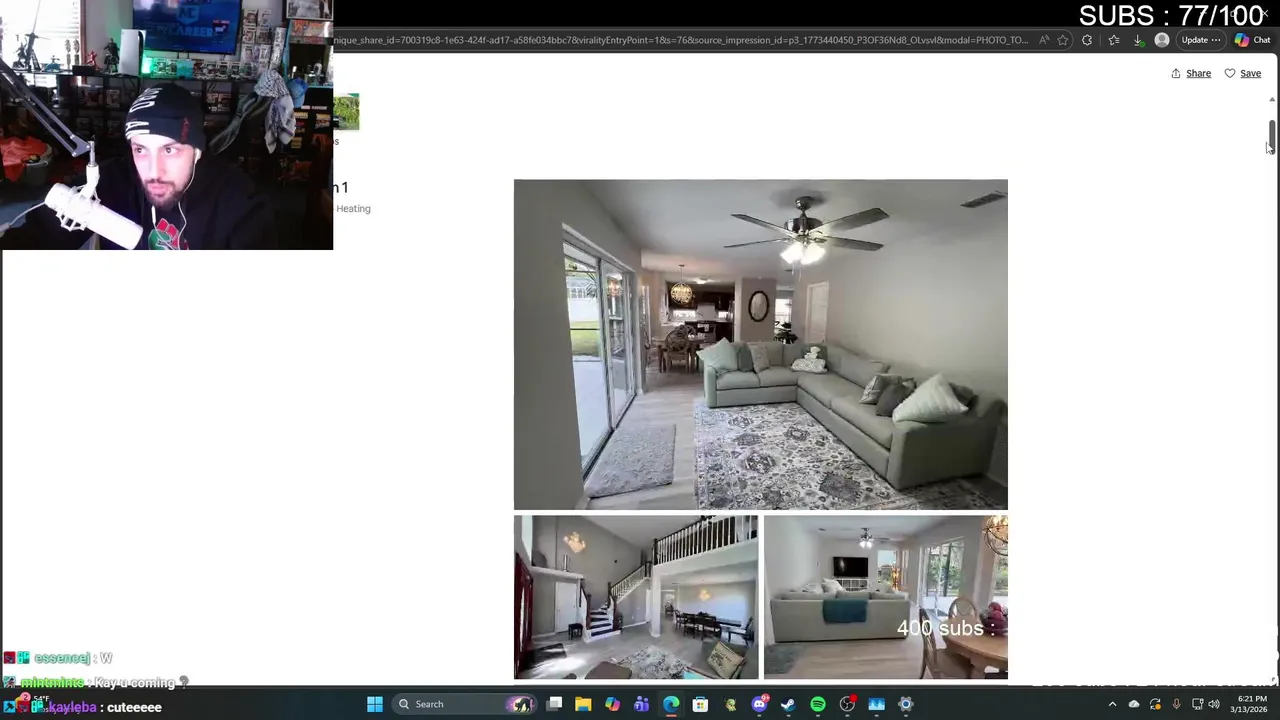
Task: Launch Copilot app from taskbar
Action: click(612, 704)
